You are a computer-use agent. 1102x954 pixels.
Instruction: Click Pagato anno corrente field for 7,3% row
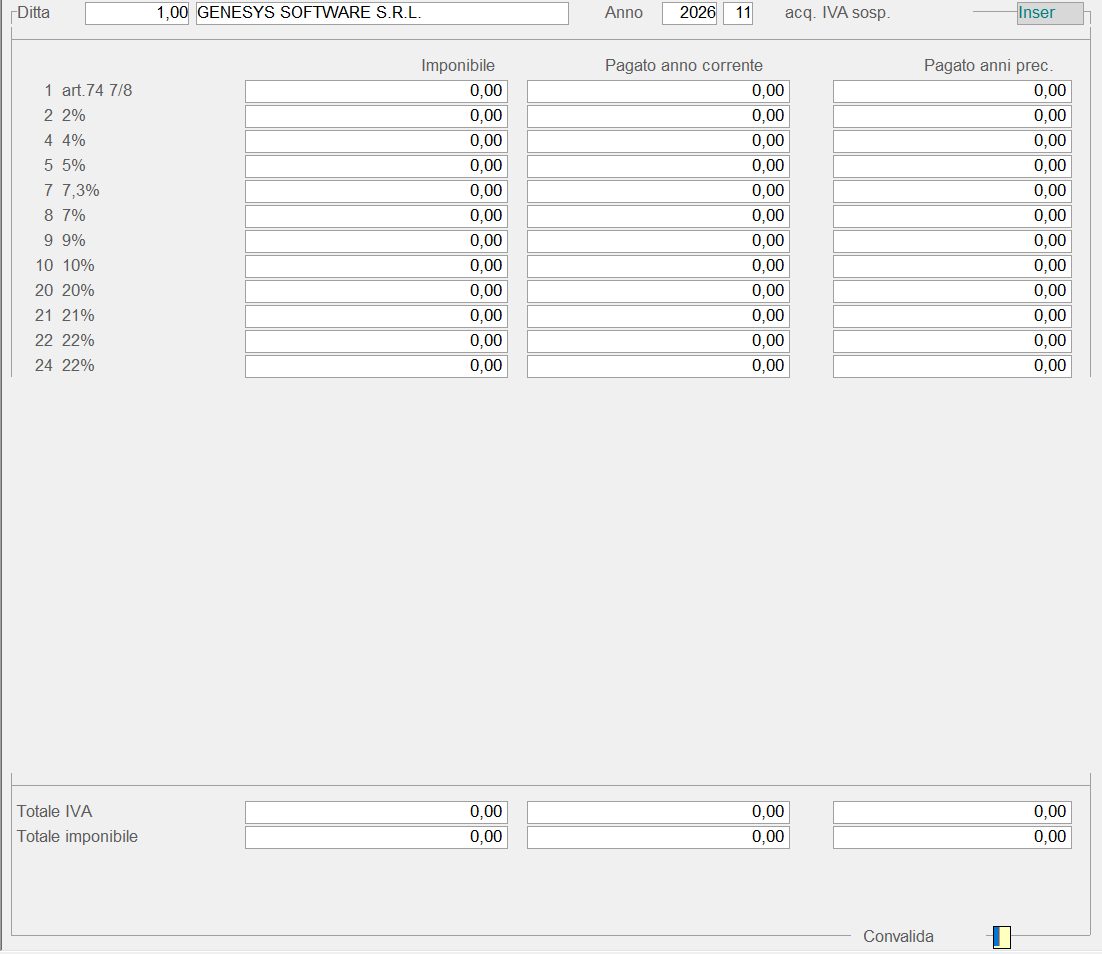click(658, 191)
